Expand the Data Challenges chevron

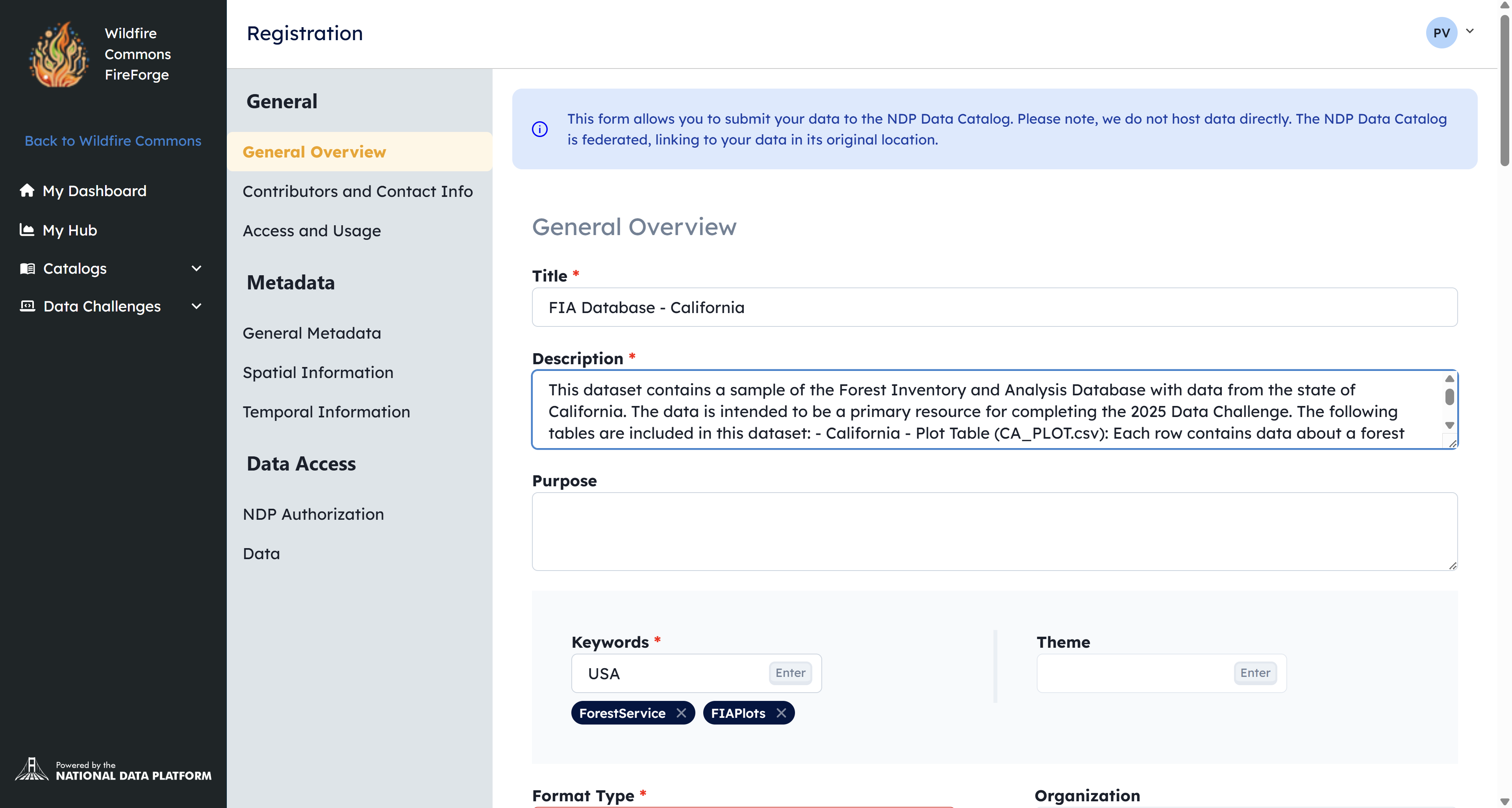196,306
